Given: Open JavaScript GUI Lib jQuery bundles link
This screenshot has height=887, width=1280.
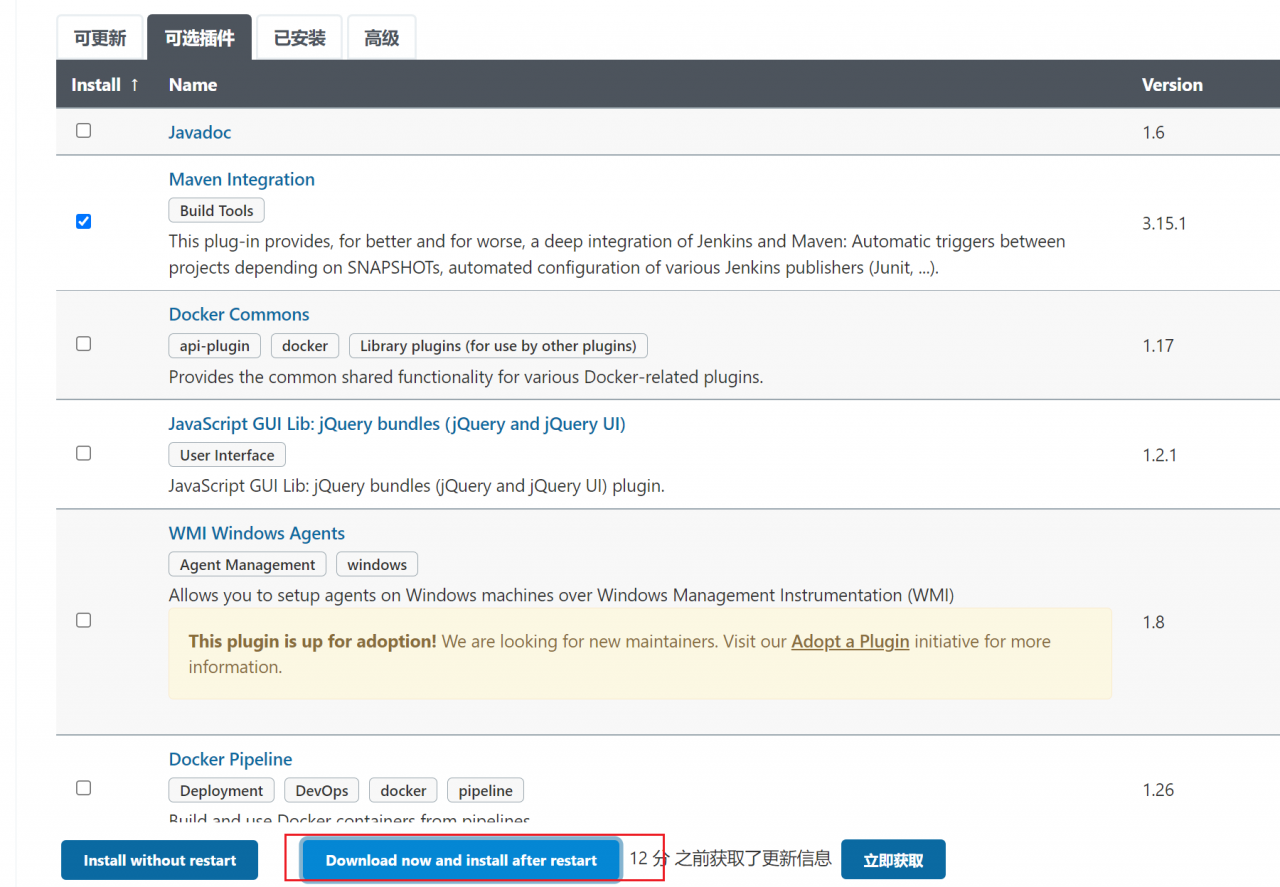Looking at the screenshot, I should [397, 424].
